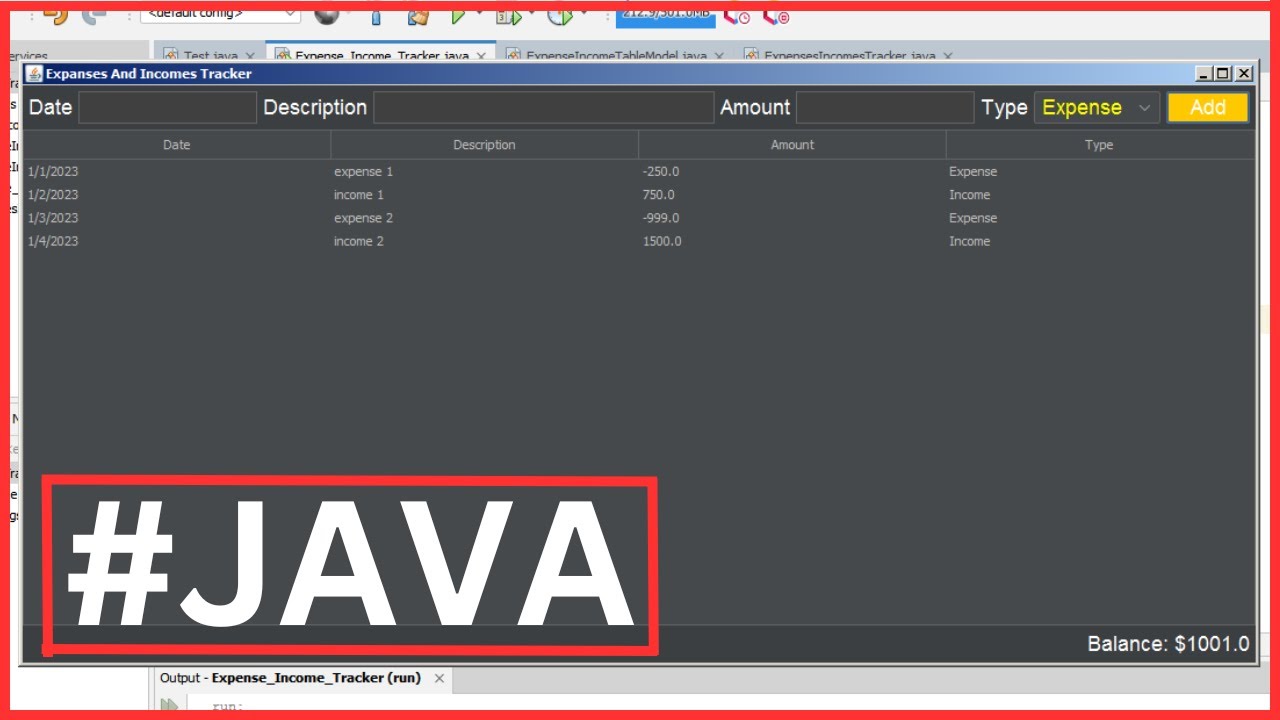Select the 1/1/2023 date cell
Viewport: 1280px width, 720px height.
[x=176, y=172]
